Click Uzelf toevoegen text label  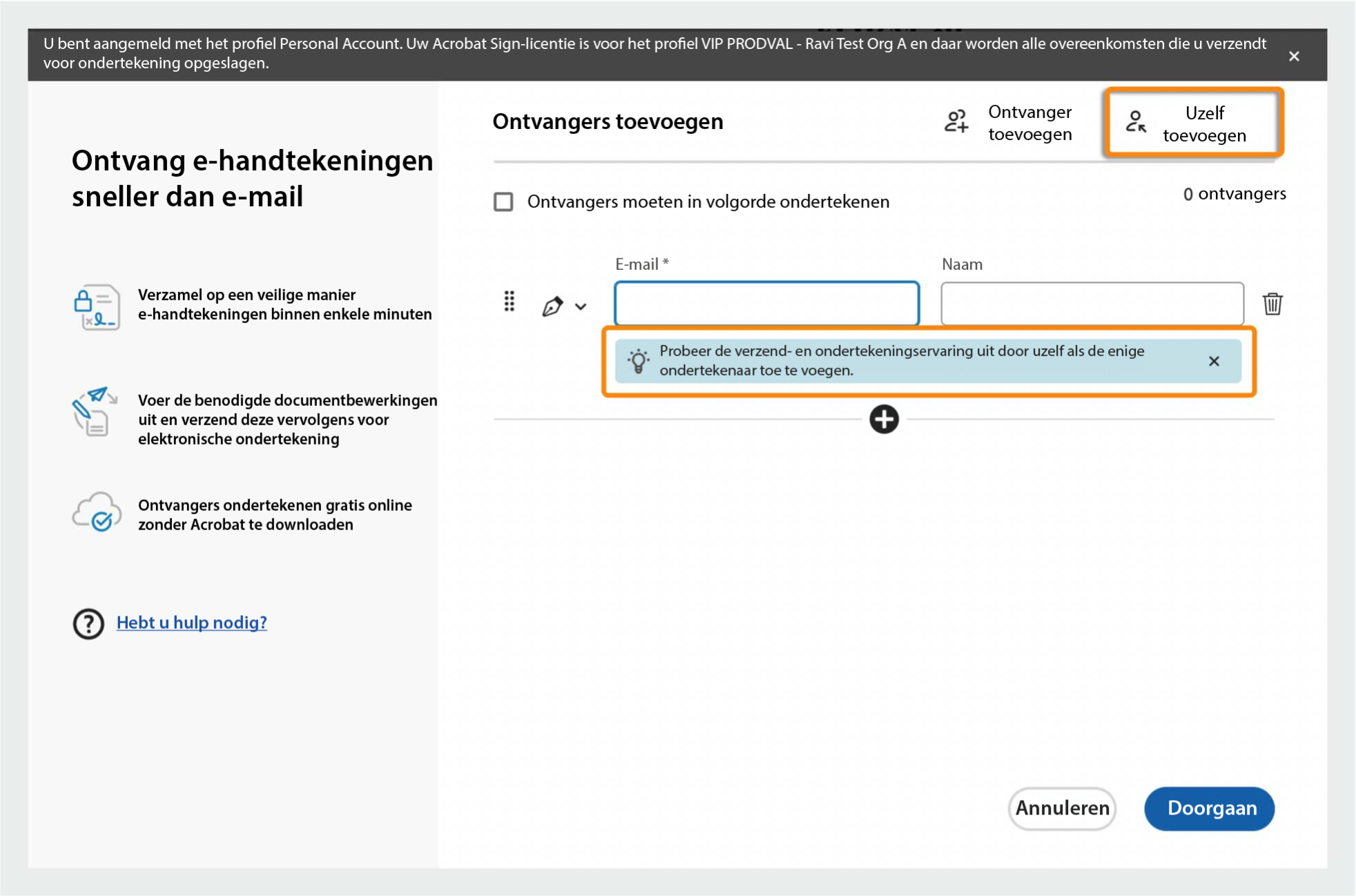(x=1204, y=124)
